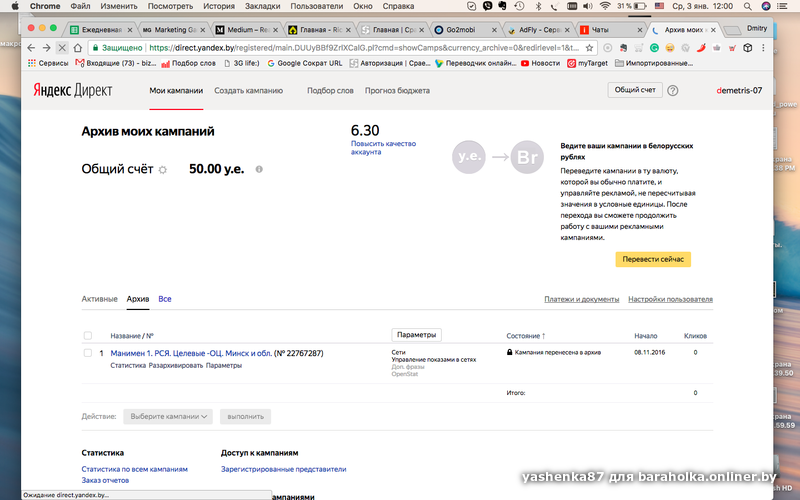This screenshot has height=500, width=800.
Task: Switch to the Go2mobi browser tab
Action: [x=464, y=30]
